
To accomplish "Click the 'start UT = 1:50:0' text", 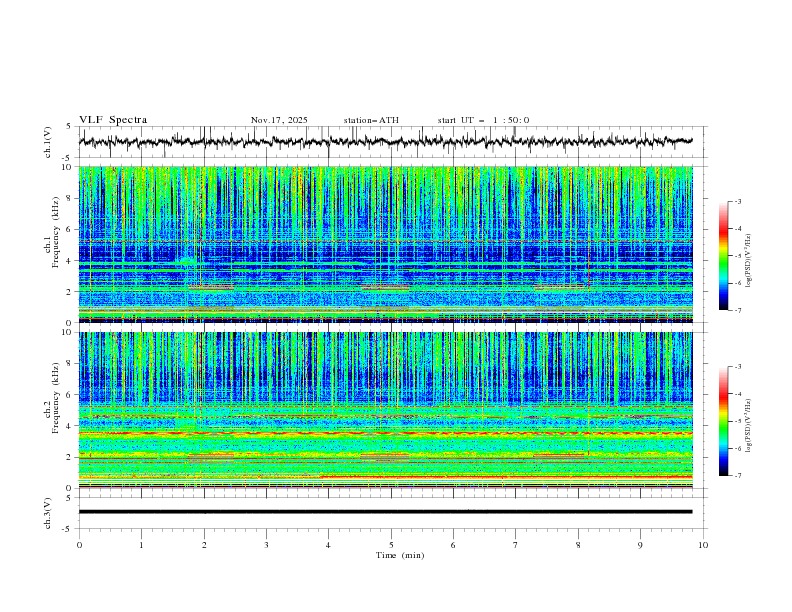I will 483,120.
